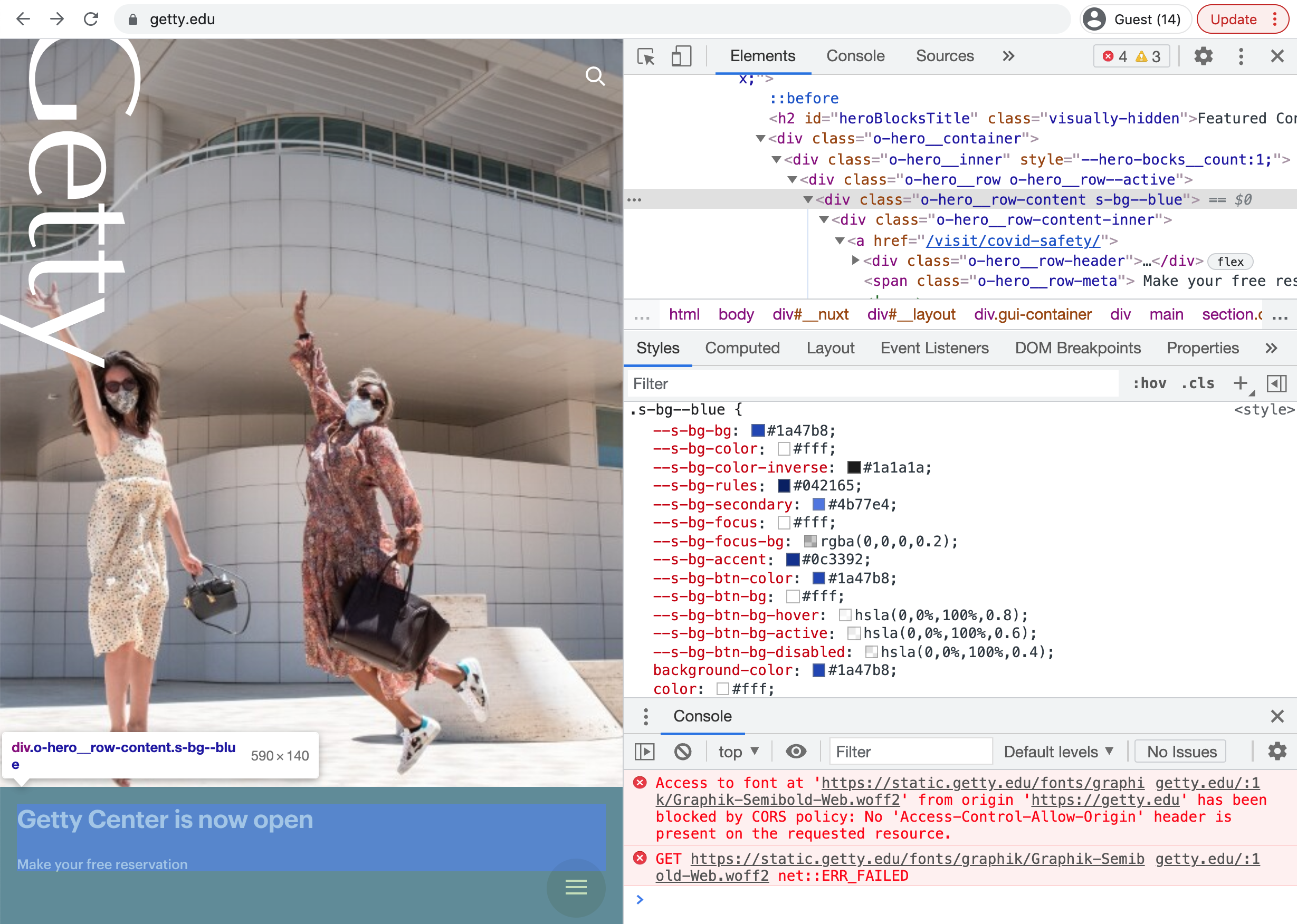Image resolution: width=1297 pixels, height=924 pixels.
Task: Toggle the .cls class editor
Action: point(1197,383)
